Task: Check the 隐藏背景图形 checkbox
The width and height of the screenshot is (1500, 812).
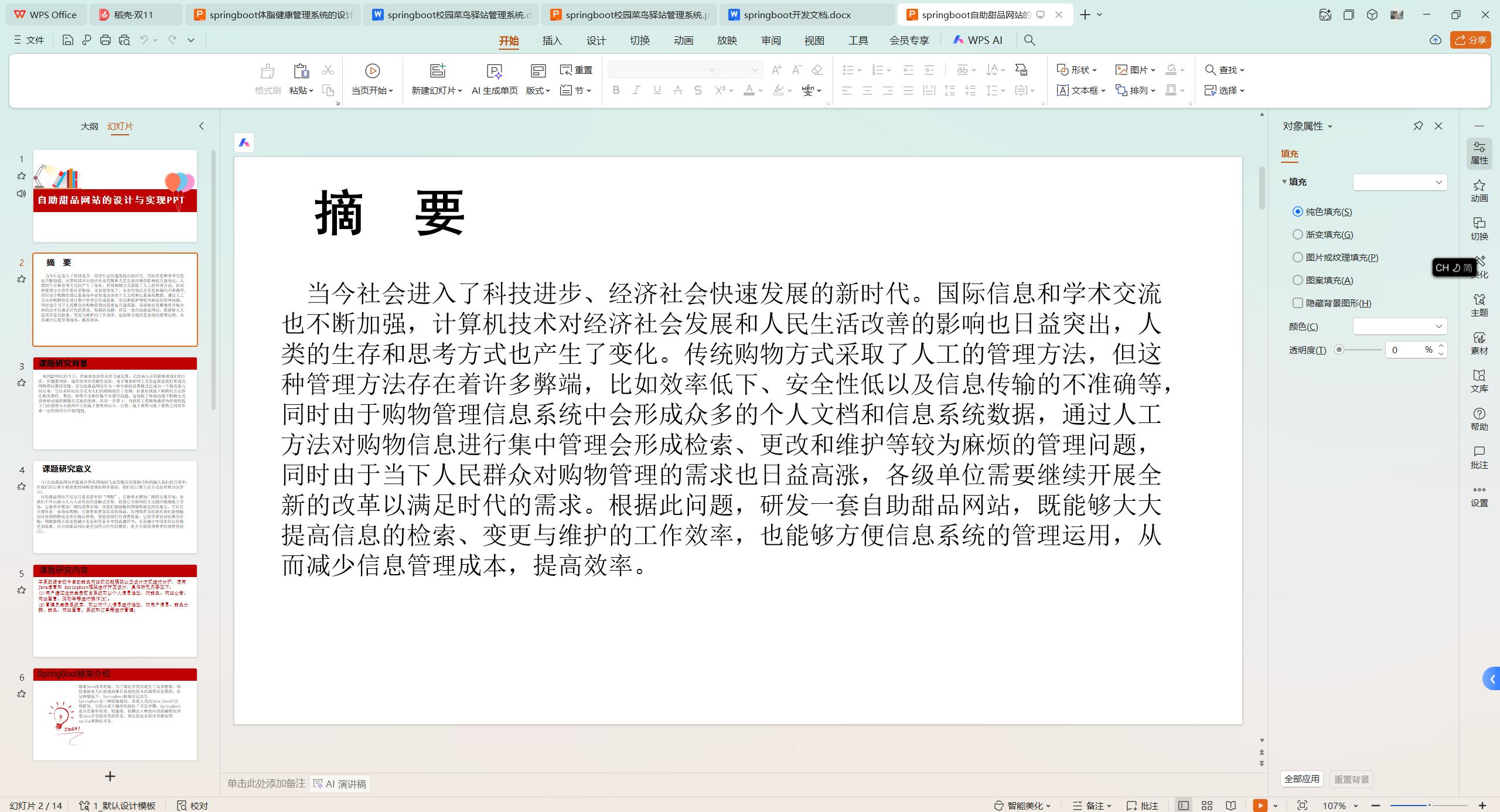Action: (1298, 303)
